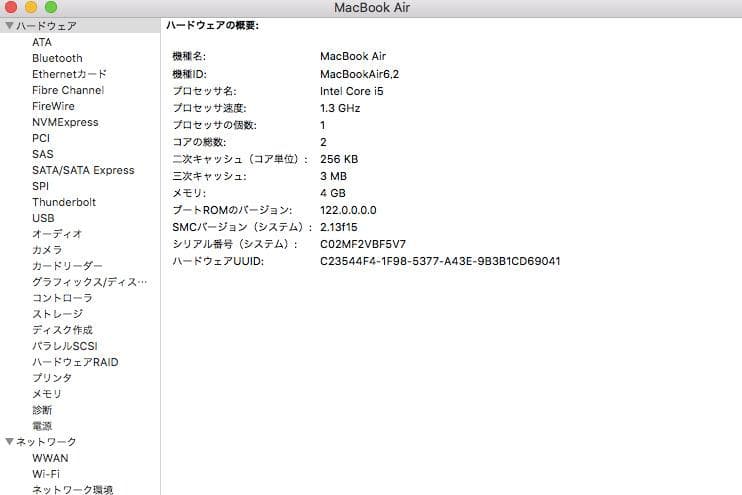Zoom the window with green button
Image resolution: width=742 pixels, height=495 pixels.
click(51, 7)
